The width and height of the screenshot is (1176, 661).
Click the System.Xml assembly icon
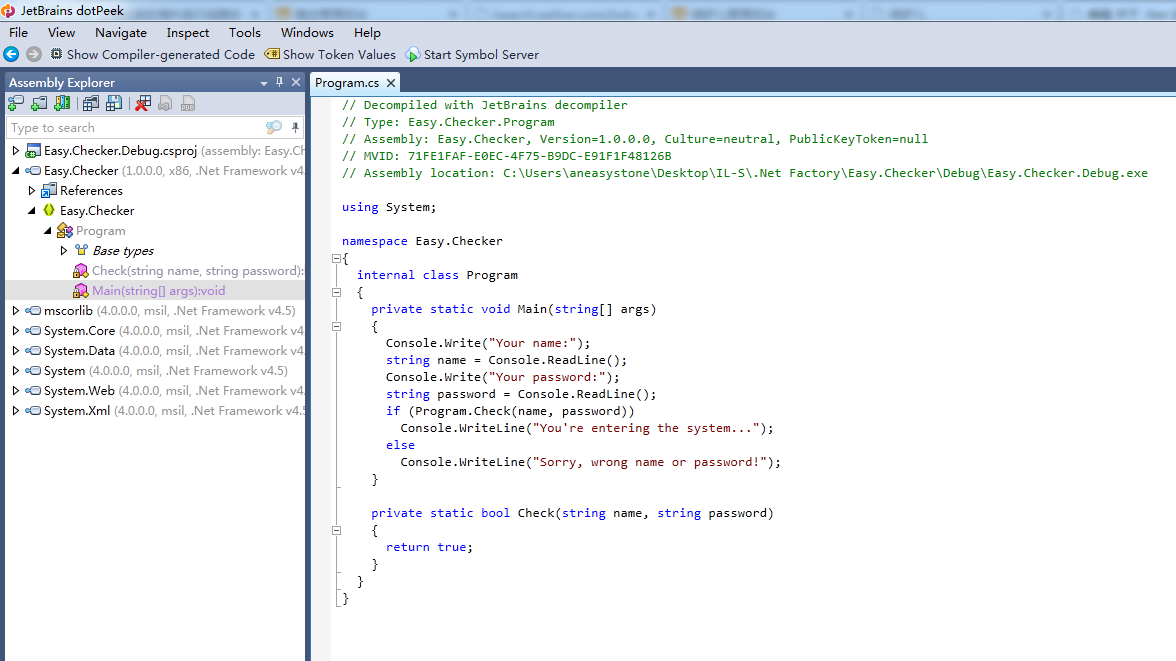point(33,410)
